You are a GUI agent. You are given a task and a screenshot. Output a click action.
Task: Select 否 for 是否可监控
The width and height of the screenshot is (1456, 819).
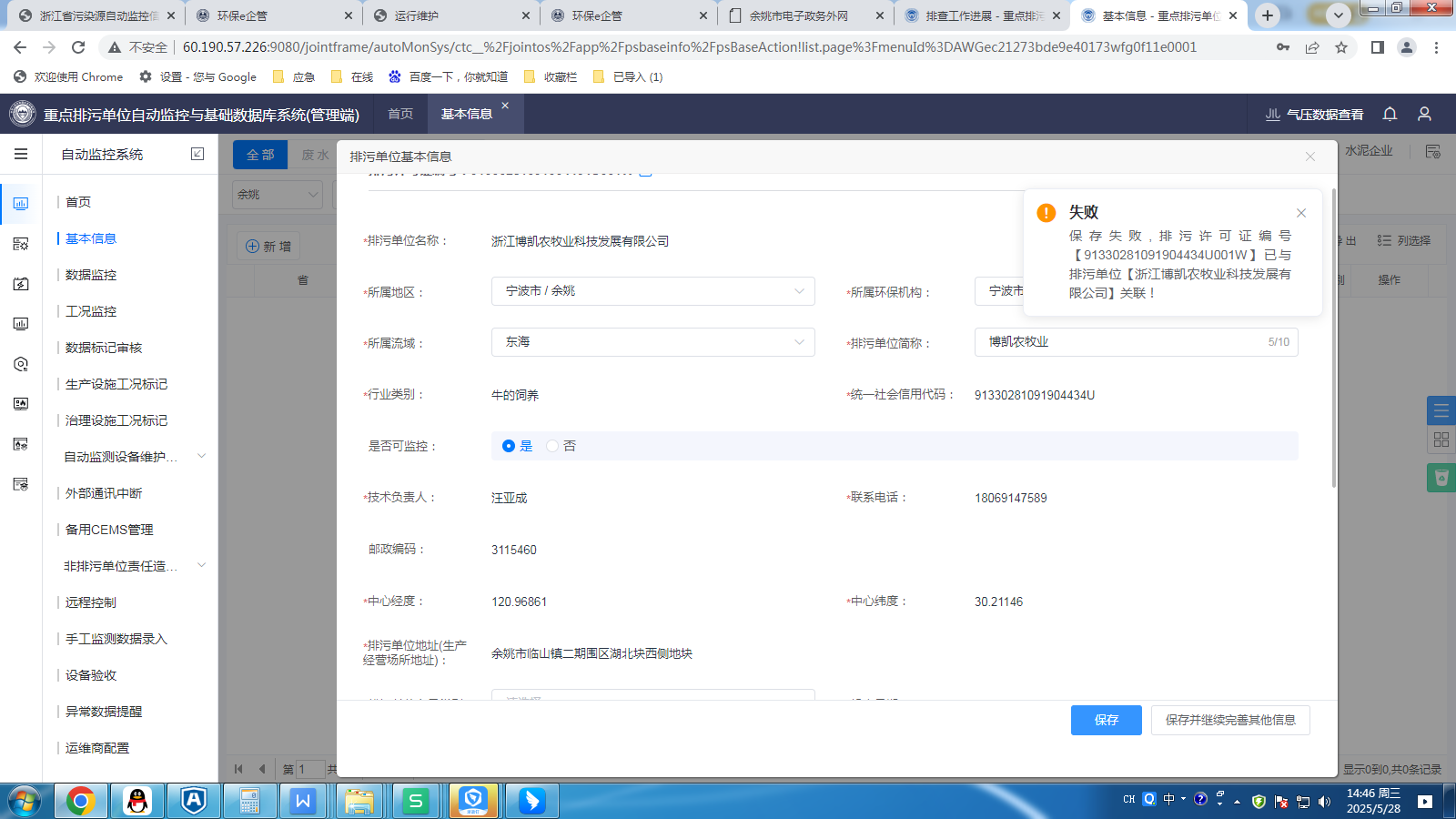point(561,446)
